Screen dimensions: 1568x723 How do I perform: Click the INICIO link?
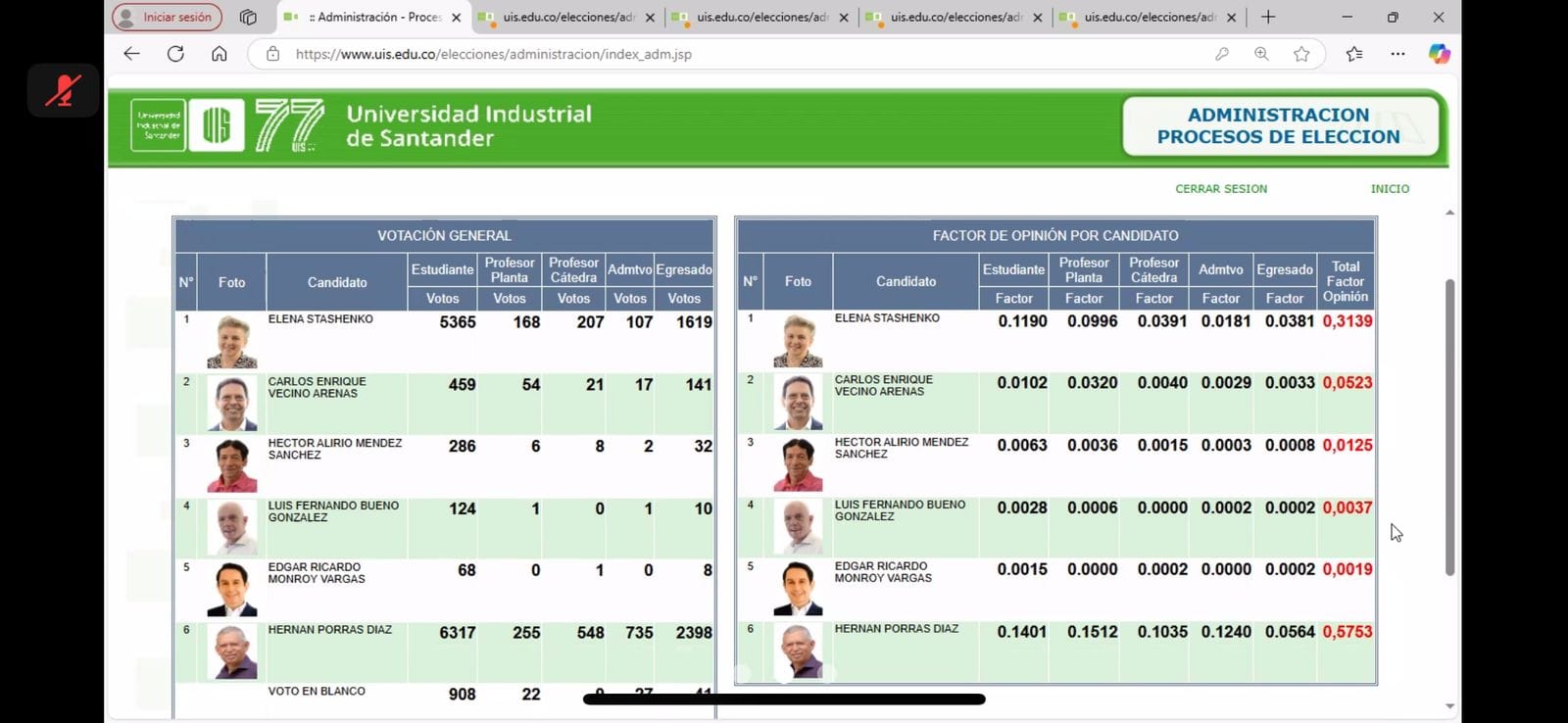tap(1390, 189)
